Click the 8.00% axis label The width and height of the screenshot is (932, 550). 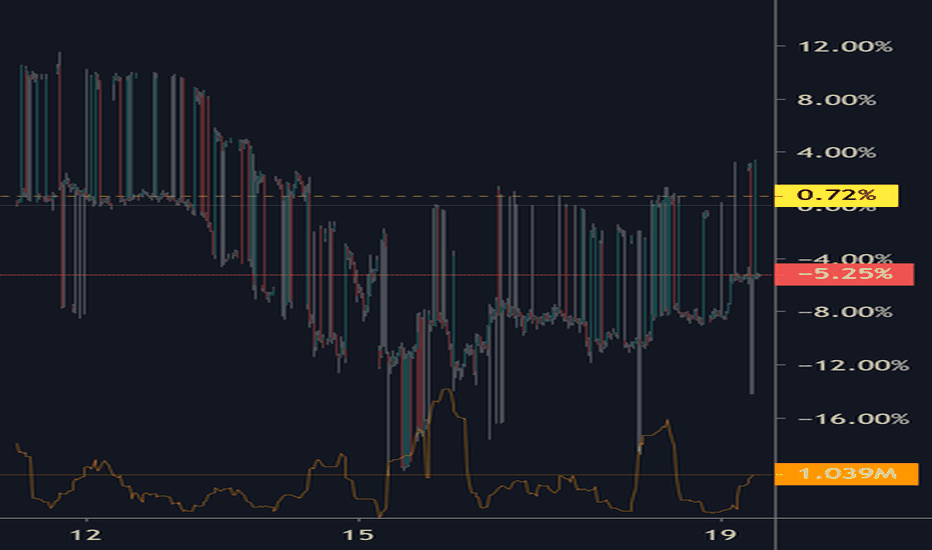[836, 100]
